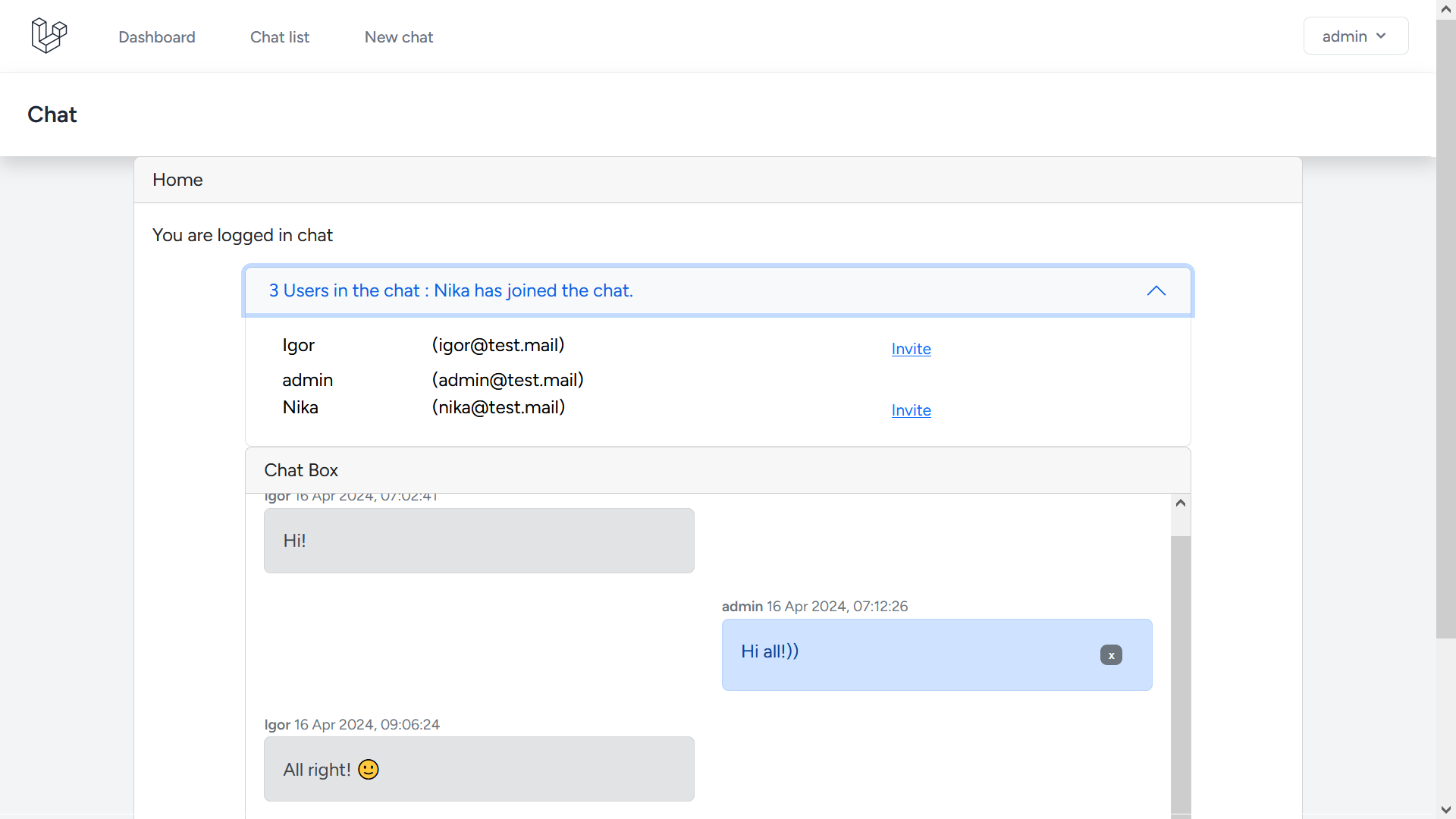This screenshot has width=1456, height=819.
Task: Open the Chat list page
Action: tap(280, 37)
